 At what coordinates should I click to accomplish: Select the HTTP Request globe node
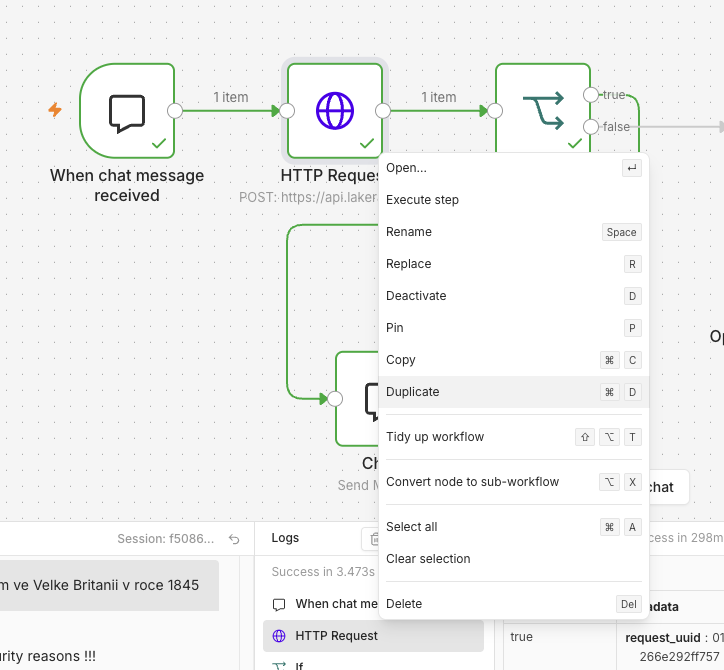click(x=335, y=111)
